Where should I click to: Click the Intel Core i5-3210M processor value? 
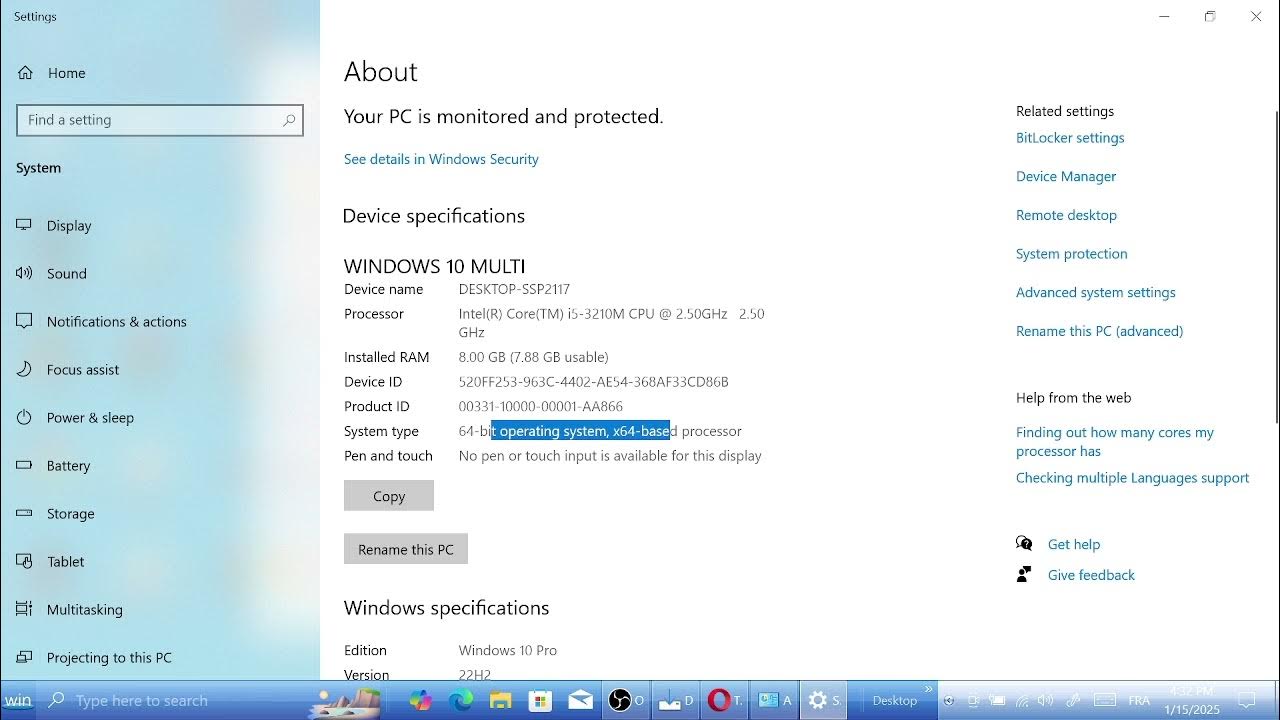(x=612, y=323)
